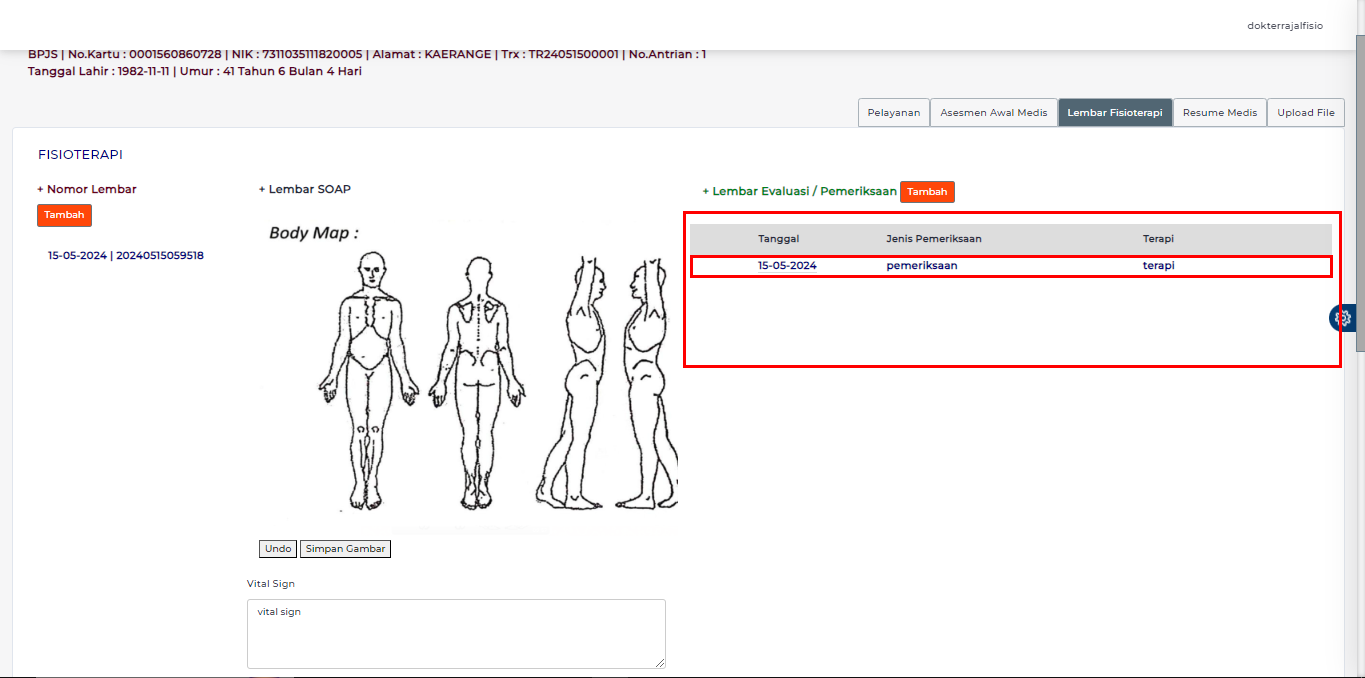The height and width of the screenshot is (678, 1365).
Task: Select the Lembar Fisioterapi tab
Action: pos(1114,113)
